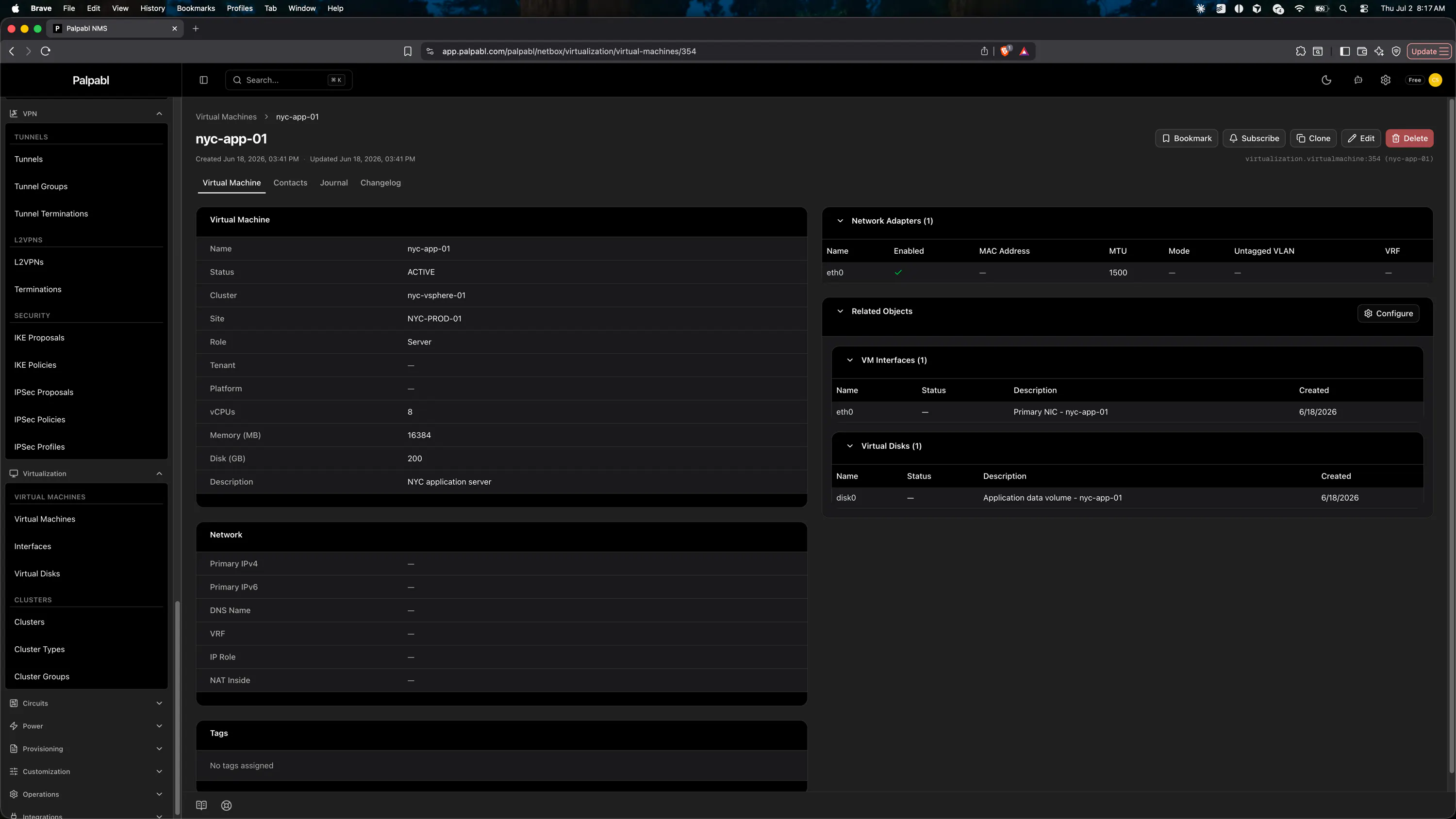Screen dimensions: 1456x819
Task: Click the Operations gear icon
Action: (14, 794)
